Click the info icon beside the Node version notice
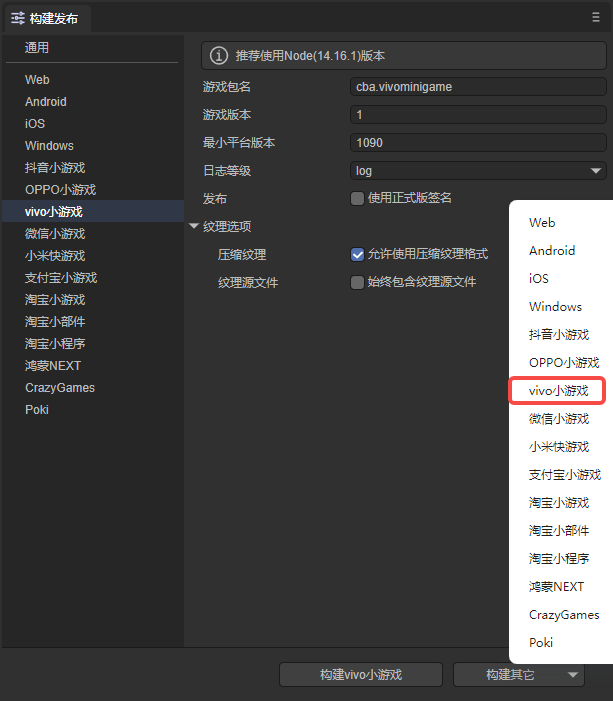 pyautogui.click(x=218, y=56)
